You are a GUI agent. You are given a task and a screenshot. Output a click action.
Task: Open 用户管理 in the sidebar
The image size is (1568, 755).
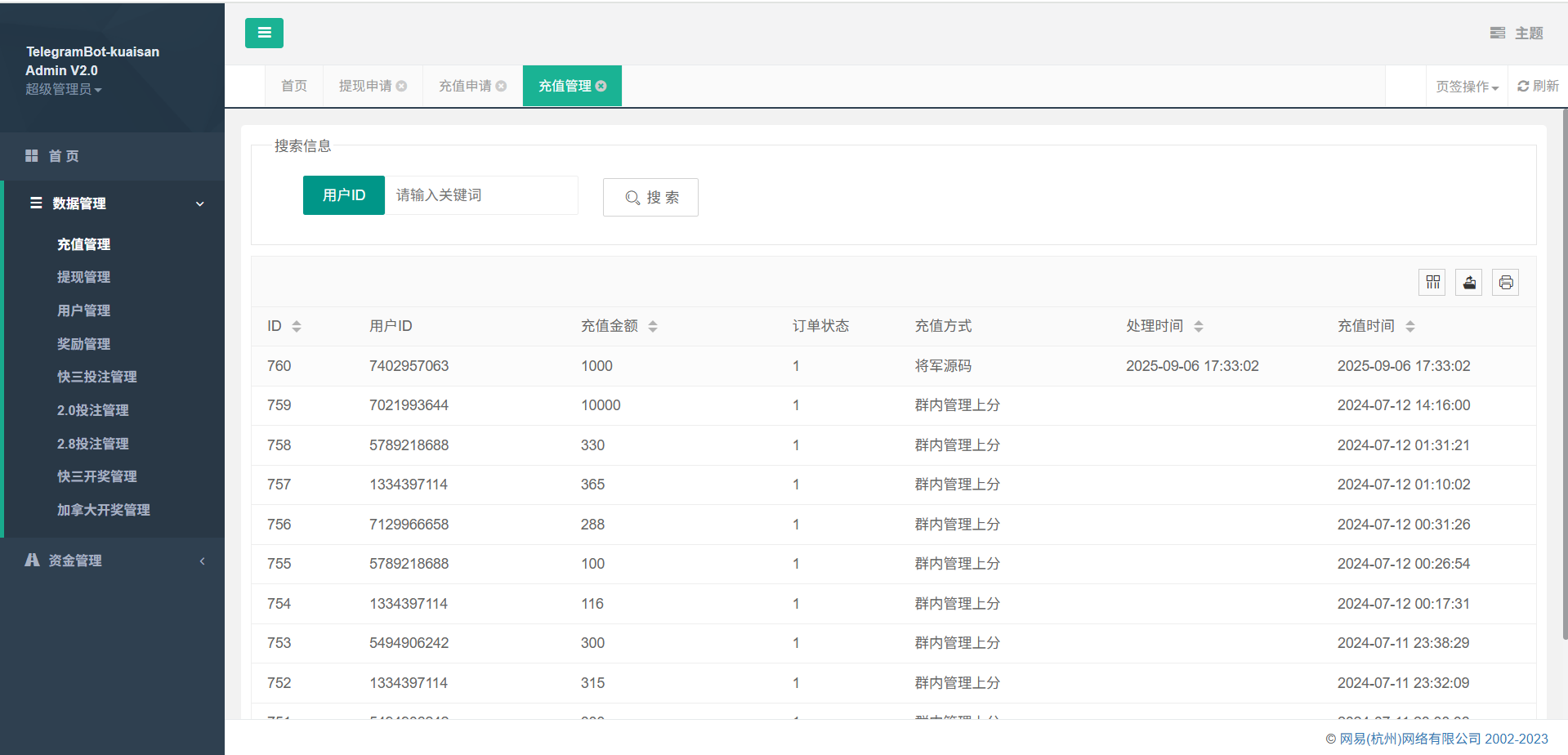coord(83,310)
